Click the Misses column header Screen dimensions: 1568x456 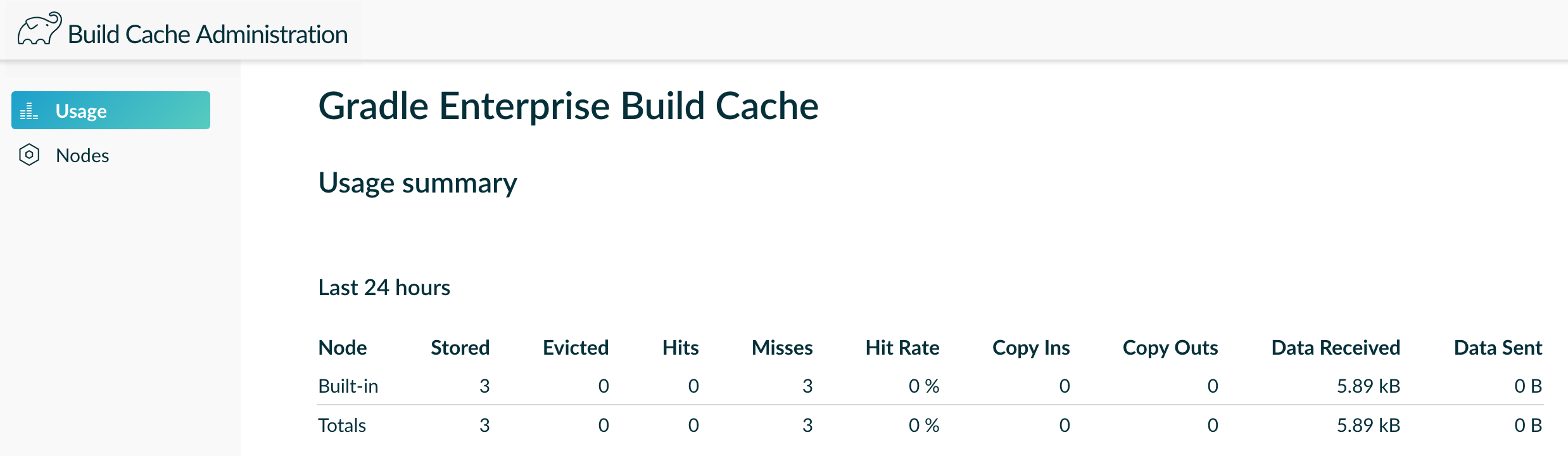click(x=783, y=347)
